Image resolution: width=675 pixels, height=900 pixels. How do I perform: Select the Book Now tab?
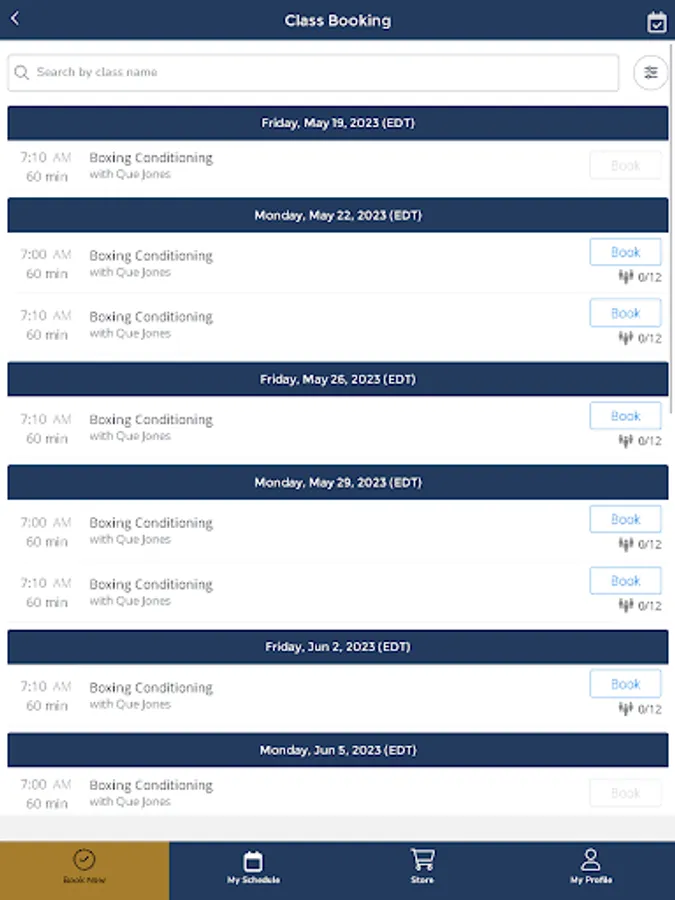tap(84, 867)
